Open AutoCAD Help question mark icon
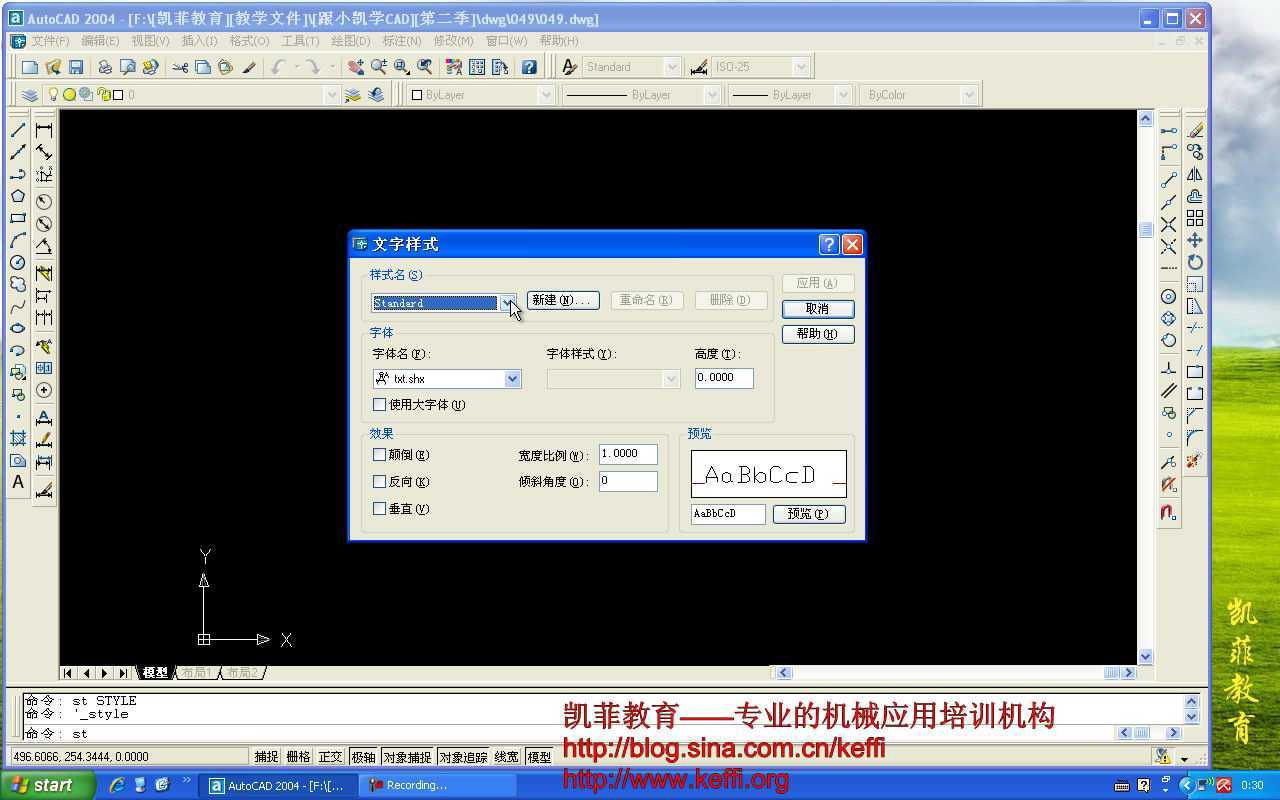Viewport: 1280px width, 800px height. tap(529, 67)
